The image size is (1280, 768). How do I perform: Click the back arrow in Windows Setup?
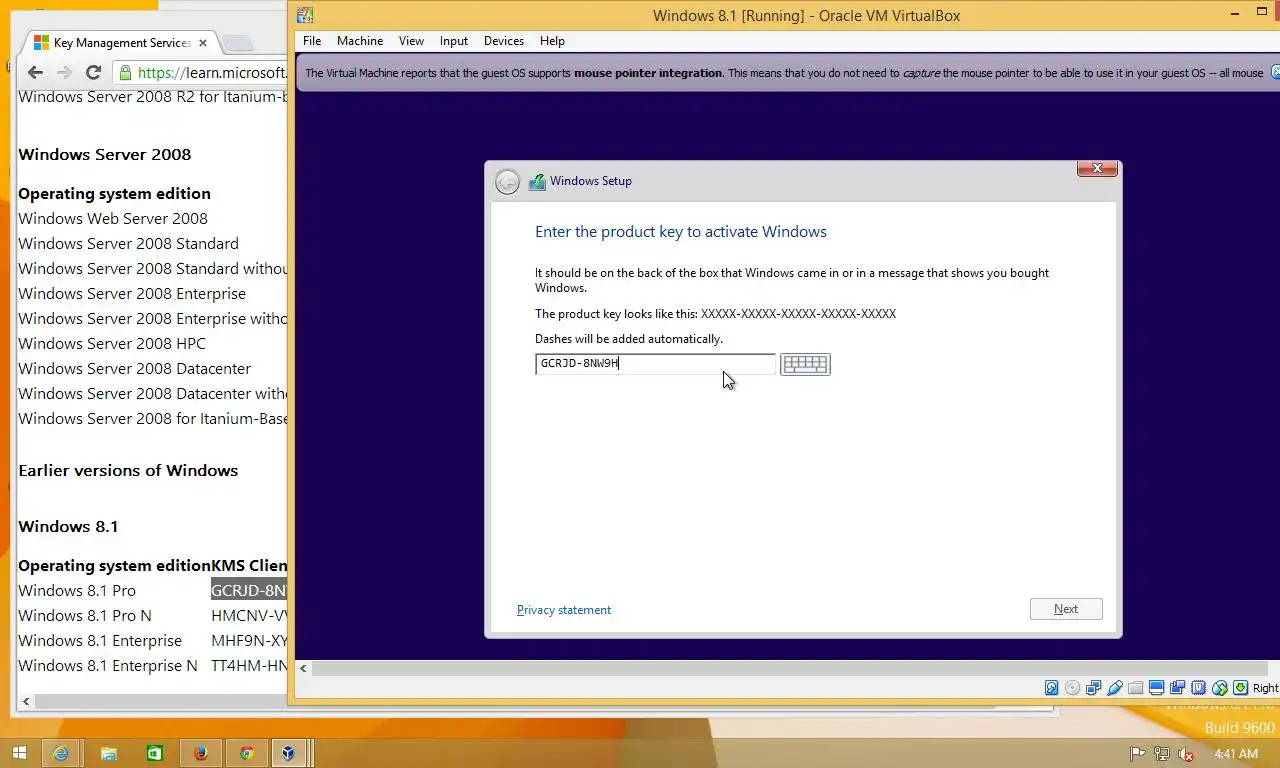tap(507, 182)
